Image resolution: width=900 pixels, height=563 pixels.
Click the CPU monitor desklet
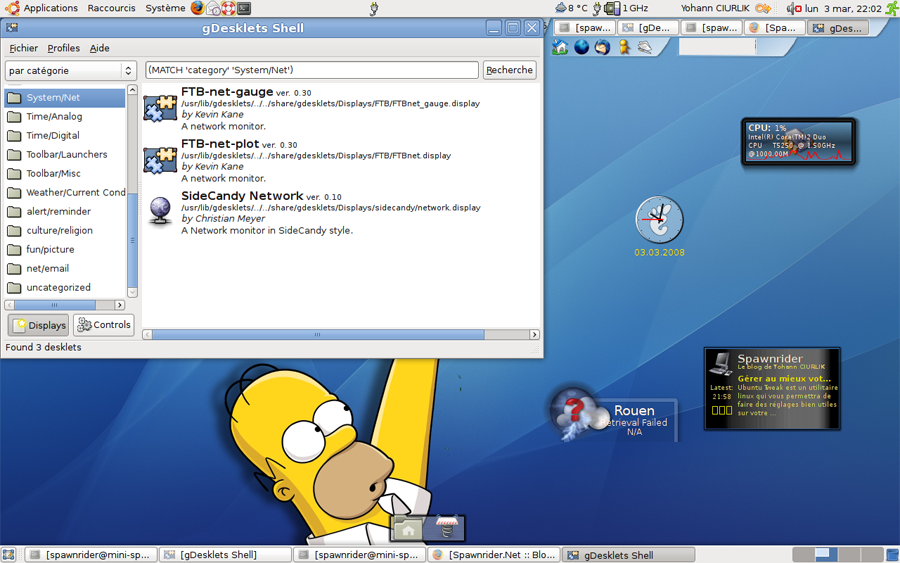[x=798, y=142]
